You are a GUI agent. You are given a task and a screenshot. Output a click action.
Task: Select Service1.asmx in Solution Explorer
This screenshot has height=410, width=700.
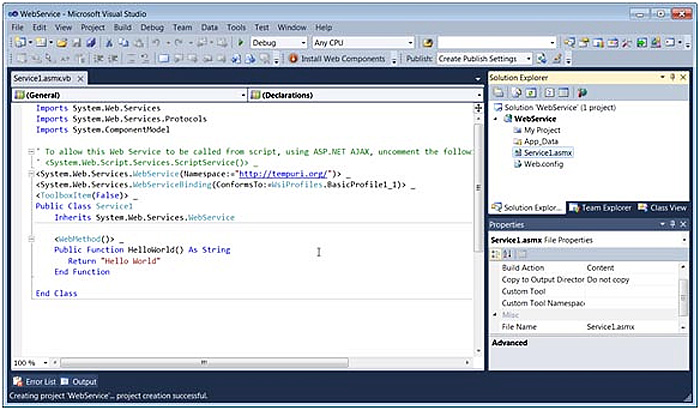pos(548,153)
